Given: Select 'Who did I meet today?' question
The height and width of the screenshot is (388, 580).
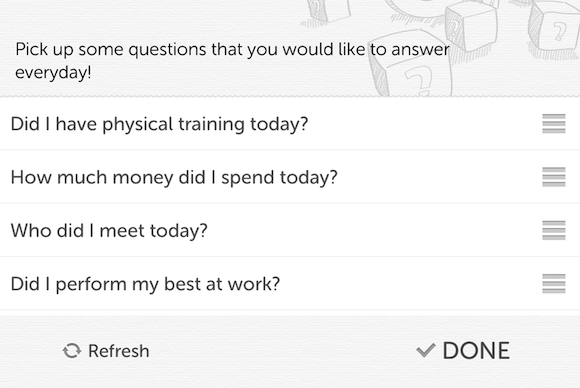Looking at the screenshot, I should pos(290,230).
